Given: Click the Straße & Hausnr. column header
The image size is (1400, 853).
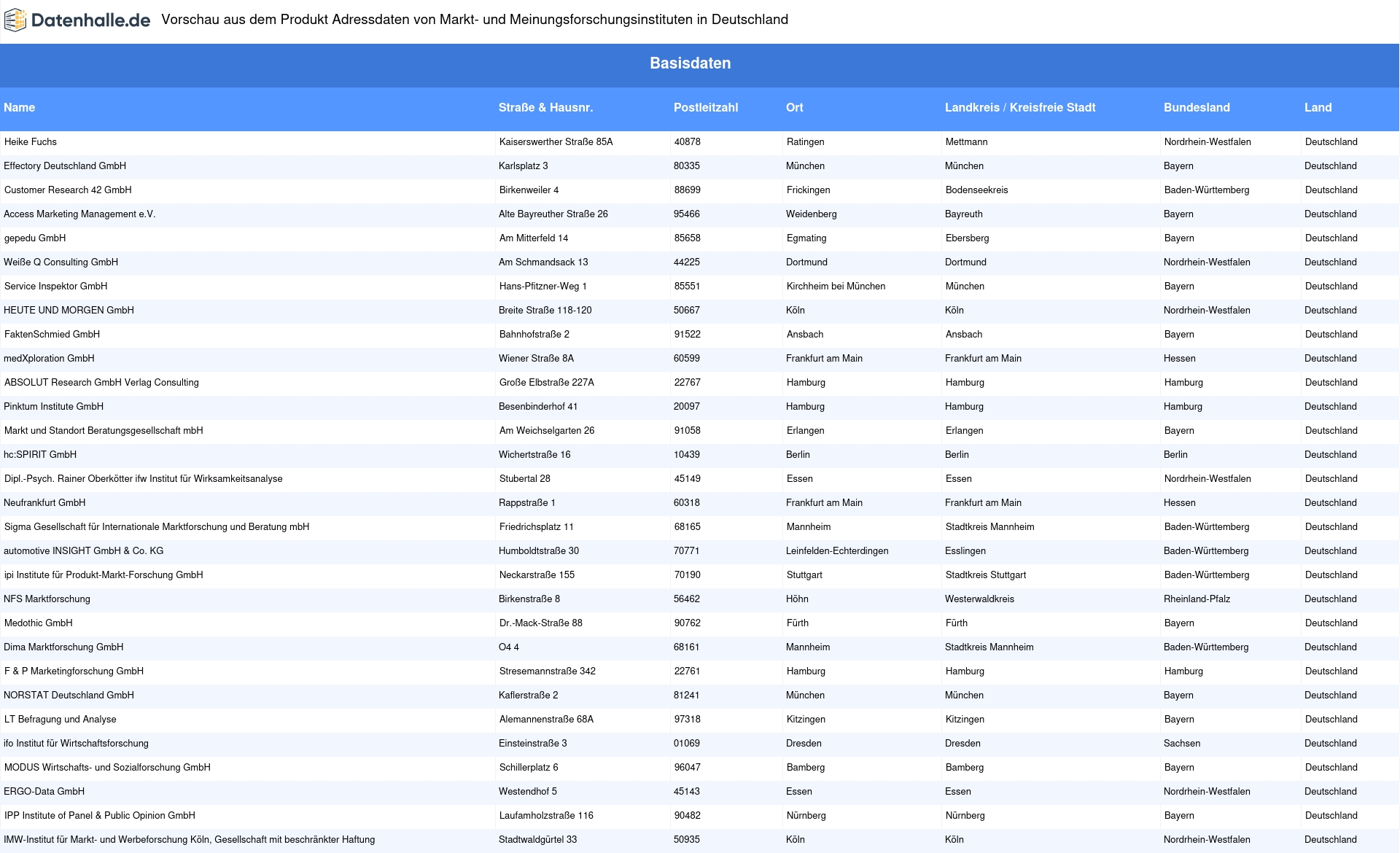Looking at the screenshot, I should (x=545, y=107).
